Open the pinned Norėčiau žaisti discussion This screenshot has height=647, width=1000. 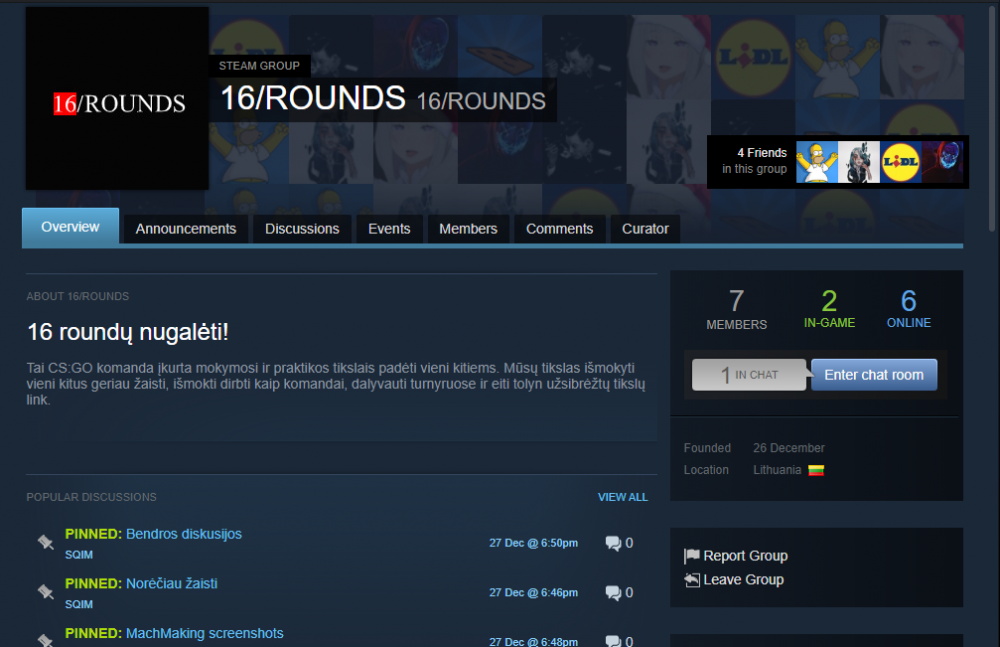172,583
